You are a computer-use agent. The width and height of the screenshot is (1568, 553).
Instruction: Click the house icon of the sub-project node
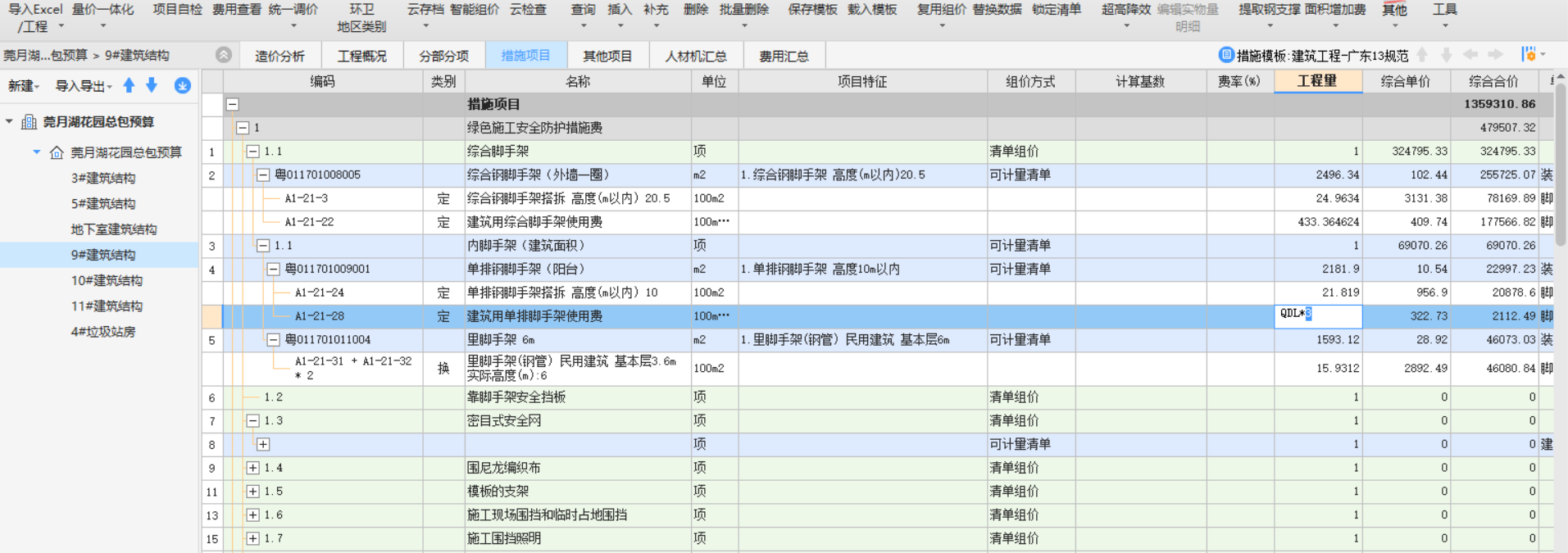tap(57, 152)
